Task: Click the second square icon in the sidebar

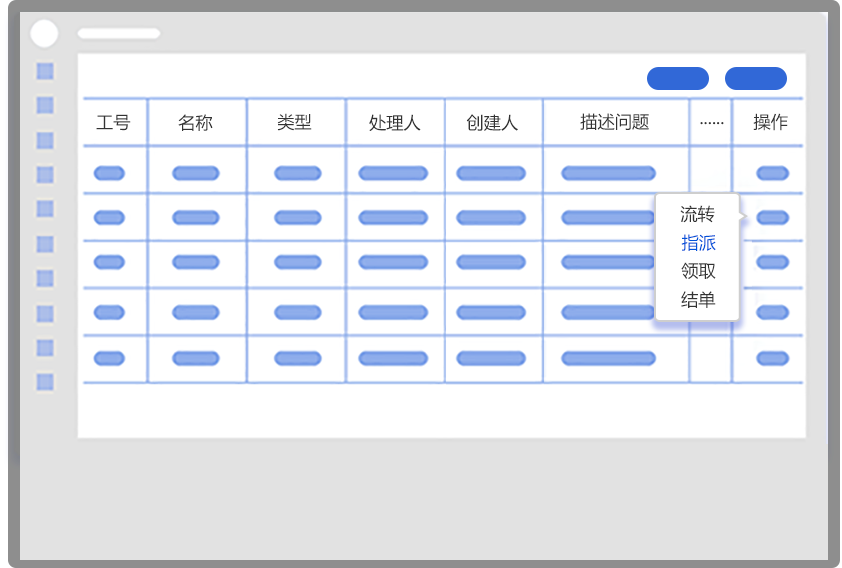Action: [x=45, y=105]
